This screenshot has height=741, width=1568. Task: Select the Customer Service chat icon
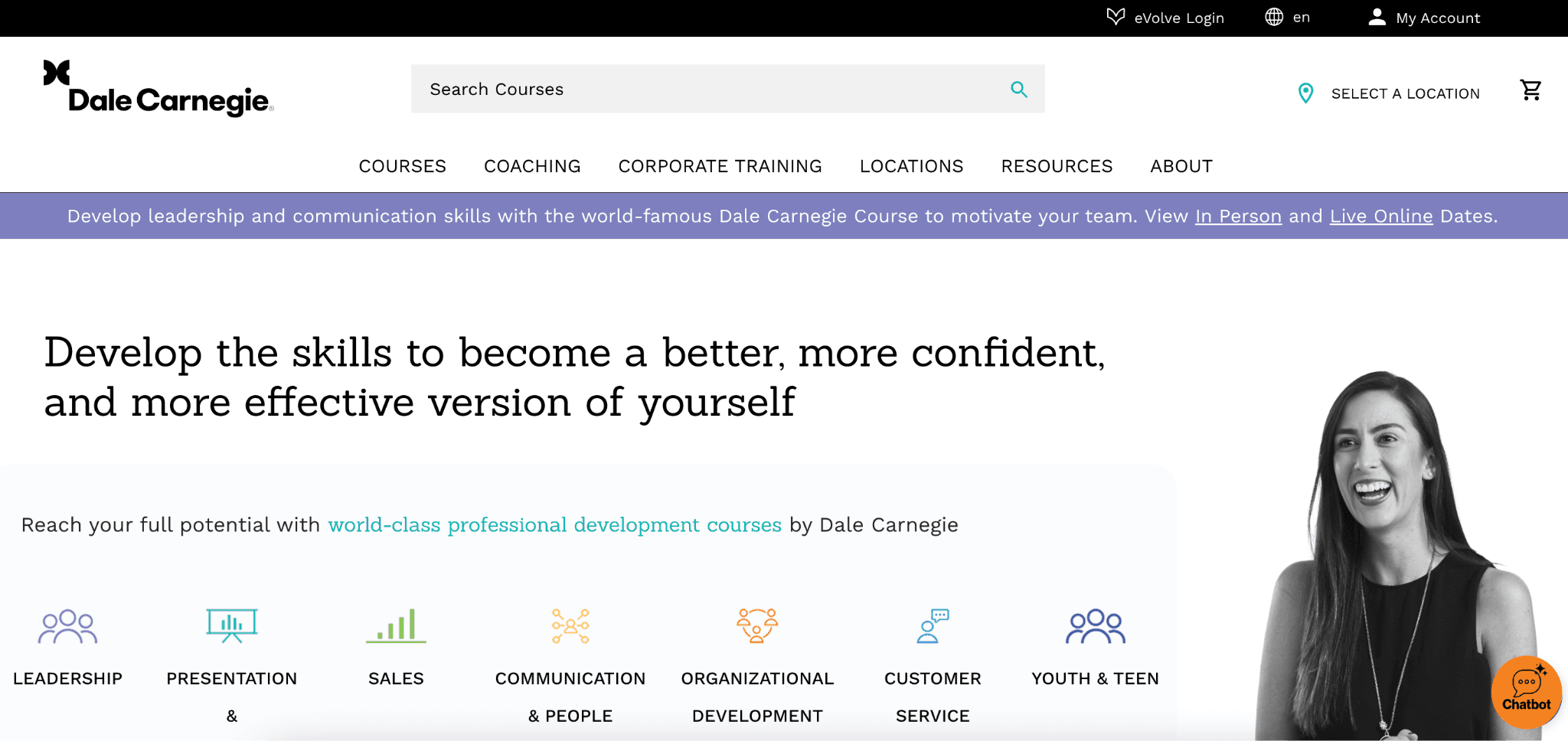[x=933, y=624]
